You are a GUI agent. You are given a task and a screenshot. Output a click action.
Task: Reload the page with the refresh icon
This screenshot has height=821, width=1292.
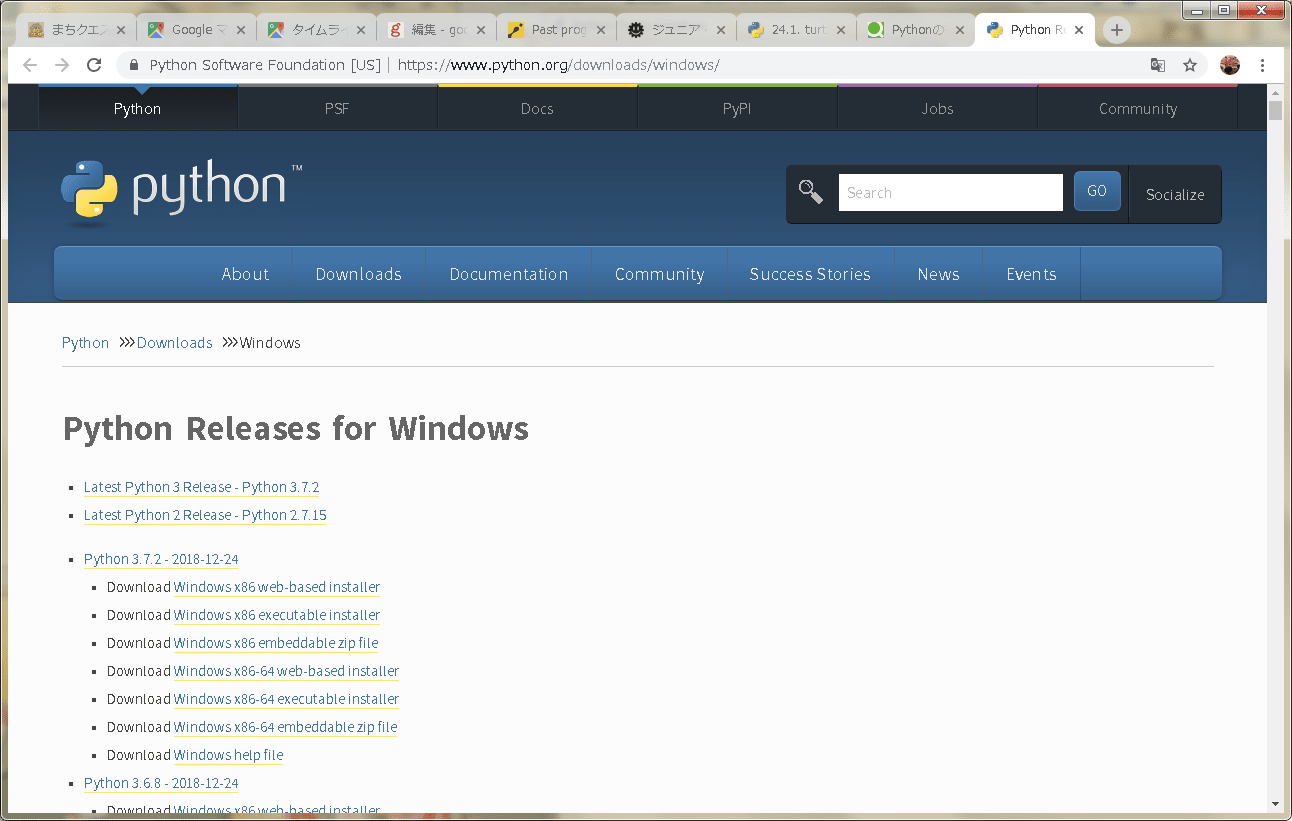pos(94,65)
